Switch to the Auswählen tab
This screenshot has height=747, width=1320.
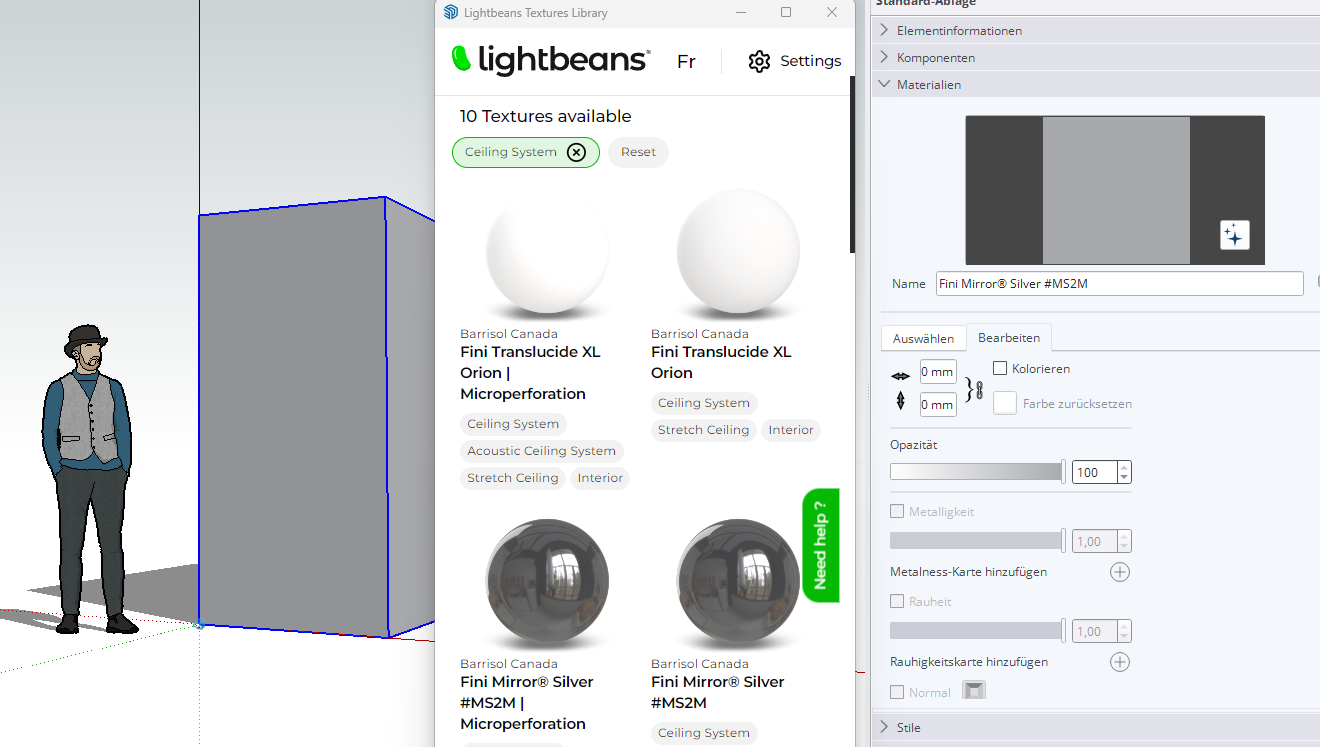coord(923,339)
